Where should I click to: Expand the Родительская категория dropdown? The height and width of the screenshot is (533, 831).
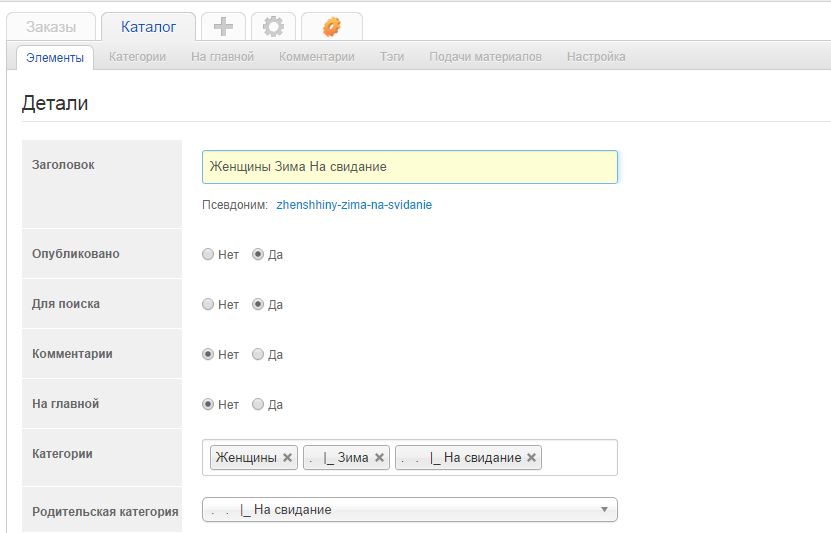(x=410, y=510)
